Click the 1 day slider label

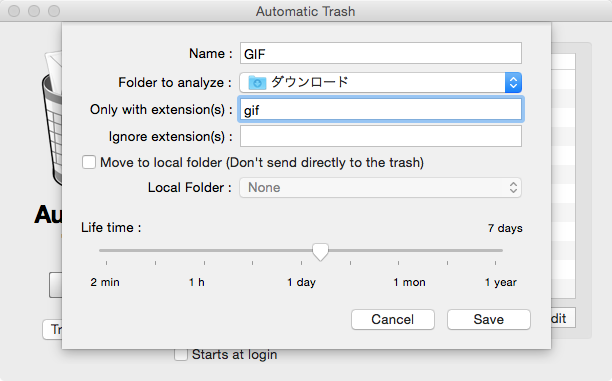(x=301, y=282)
